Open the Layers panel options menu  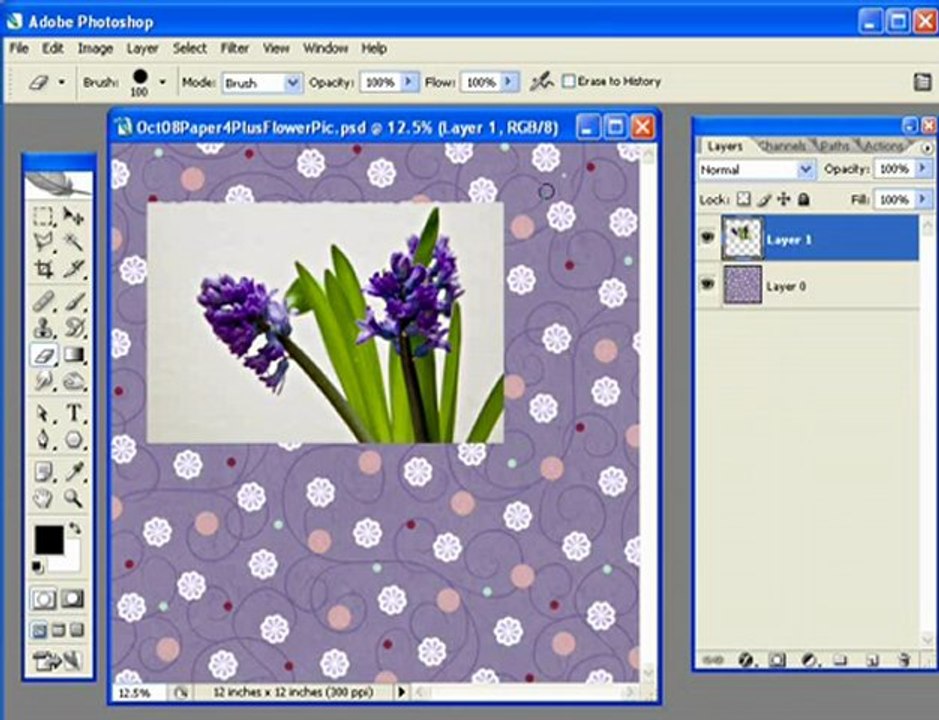pos(927,147)
